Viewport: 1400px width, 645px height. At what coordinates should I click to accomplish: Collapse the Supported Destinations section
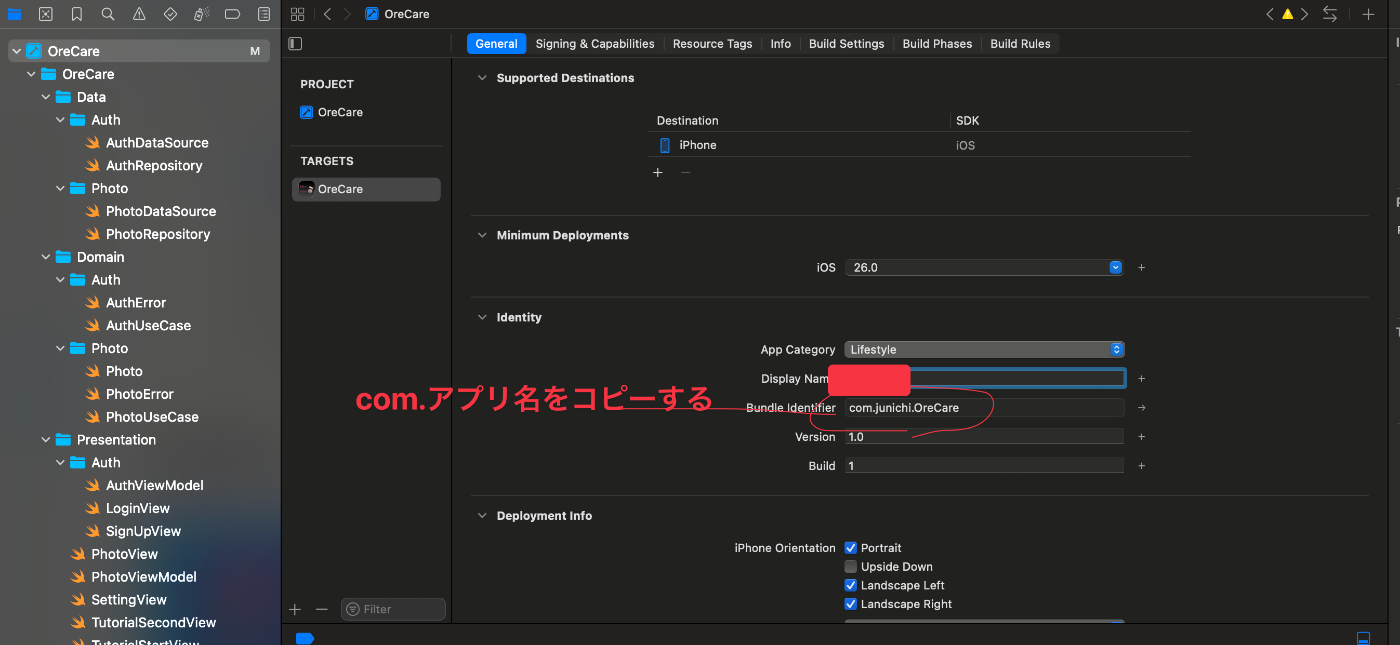click(x=482, y=78)
